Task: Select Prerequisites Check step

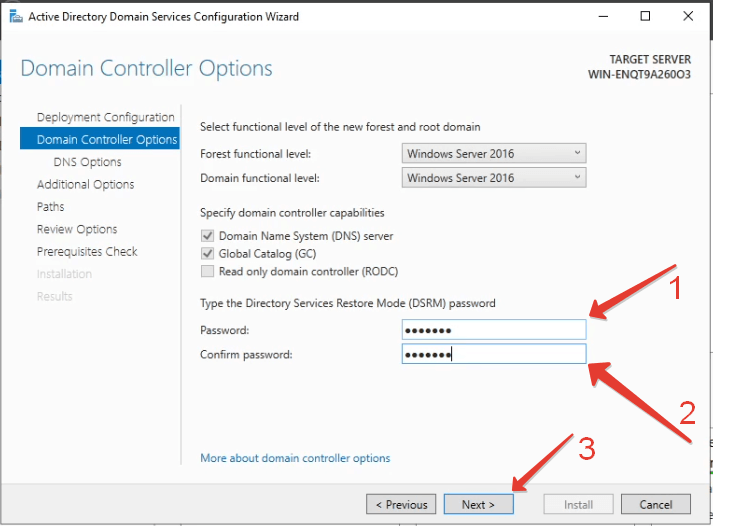Action: point(87,251)
